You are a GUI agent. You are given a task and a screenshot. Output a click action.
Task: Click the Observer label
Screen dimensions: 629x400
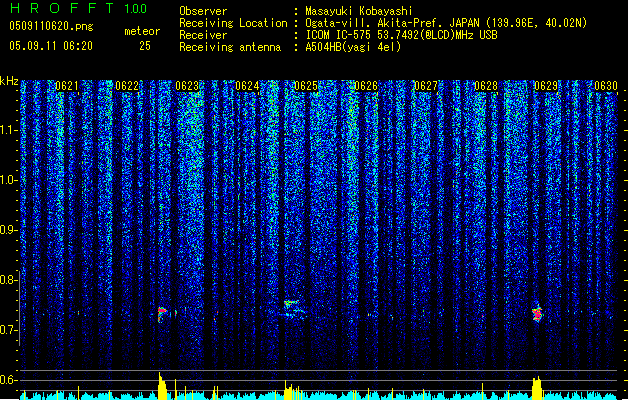(x=203, y=11)
